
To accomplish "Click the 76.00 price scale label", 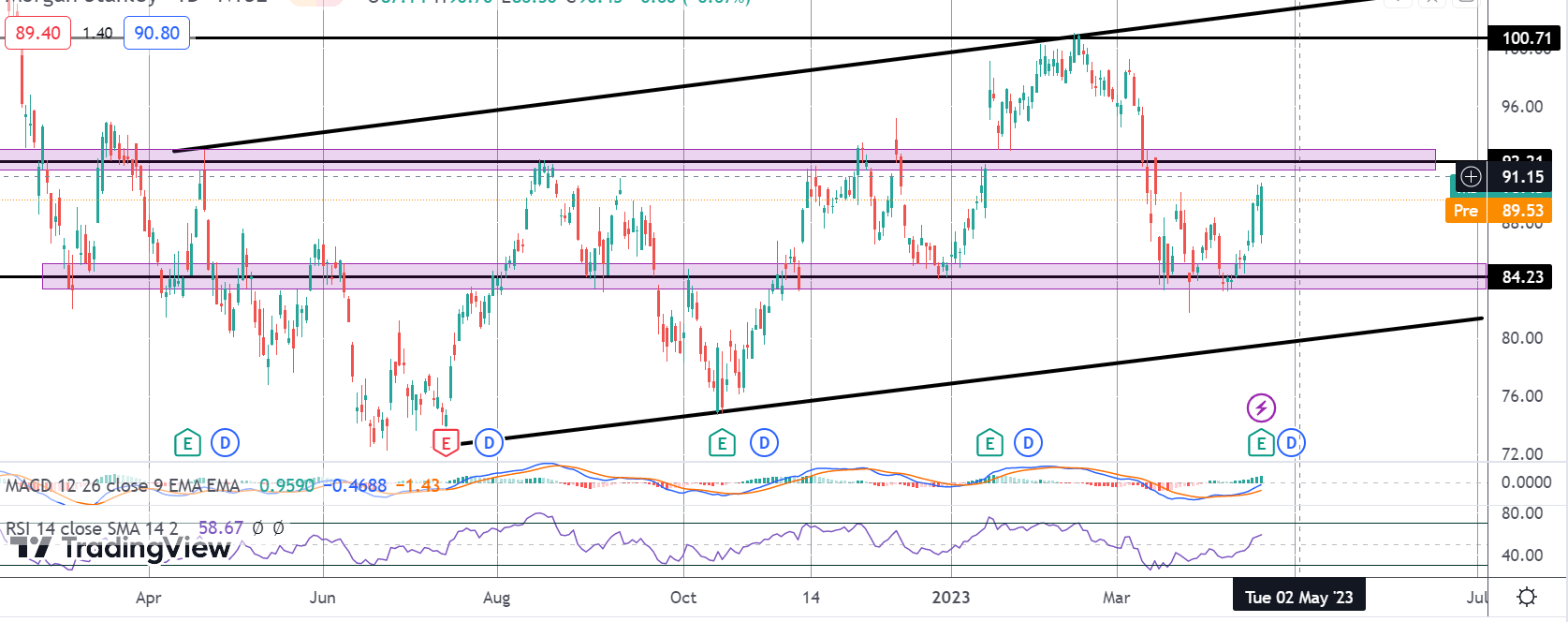I will [x=1522, y=396].
